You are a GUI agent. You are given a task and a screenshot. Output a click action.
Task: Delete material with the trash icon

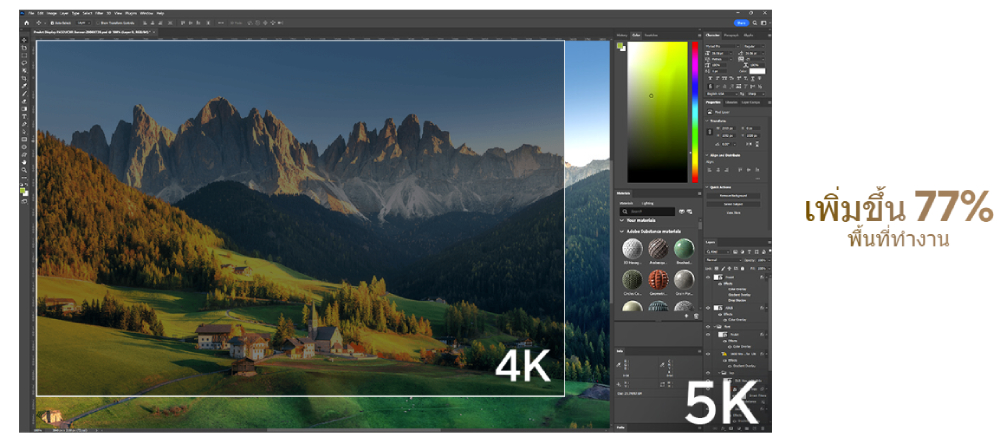point(696,316)
